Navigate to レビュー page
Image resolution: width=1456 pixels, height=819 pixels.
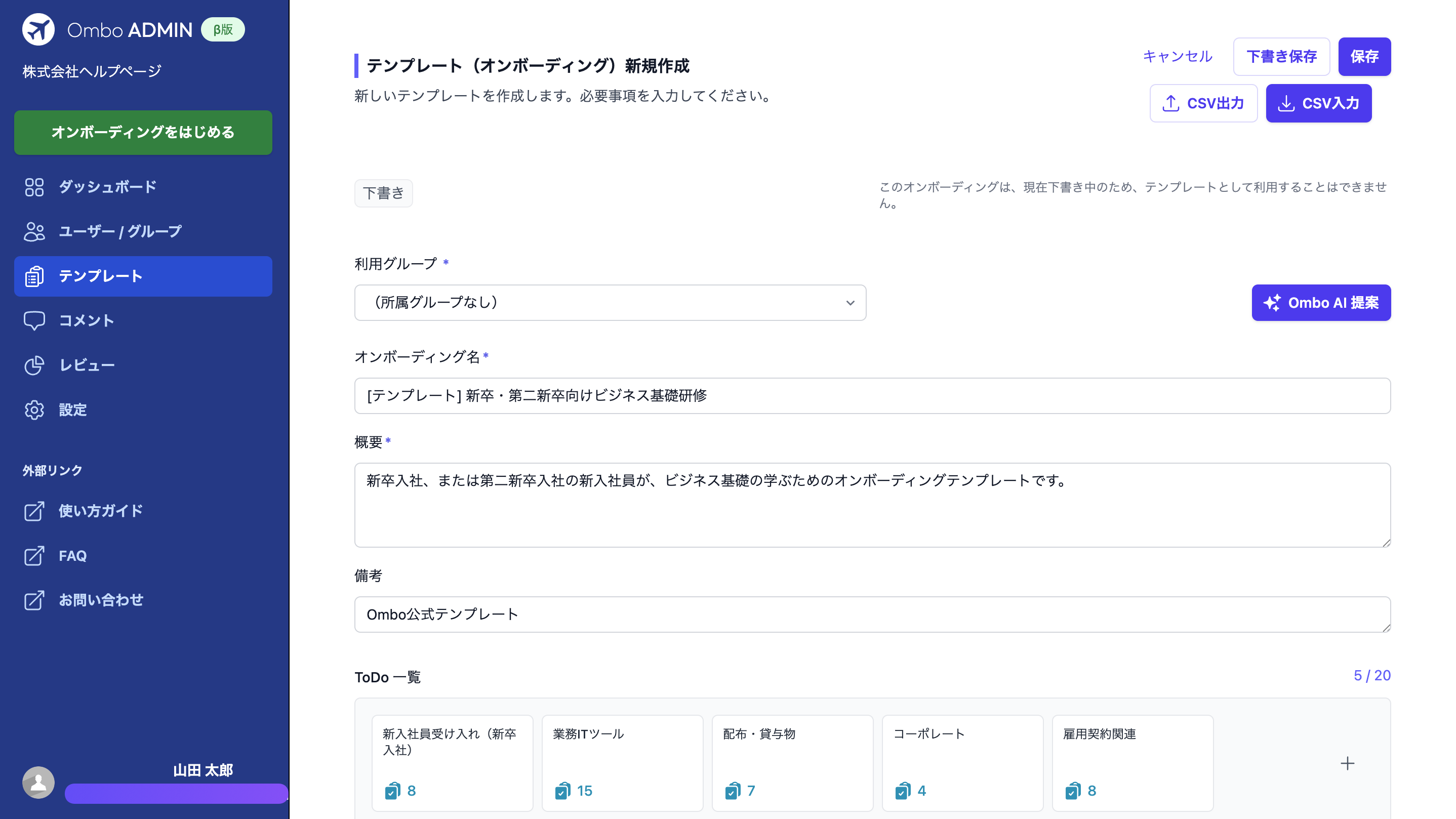143,365
